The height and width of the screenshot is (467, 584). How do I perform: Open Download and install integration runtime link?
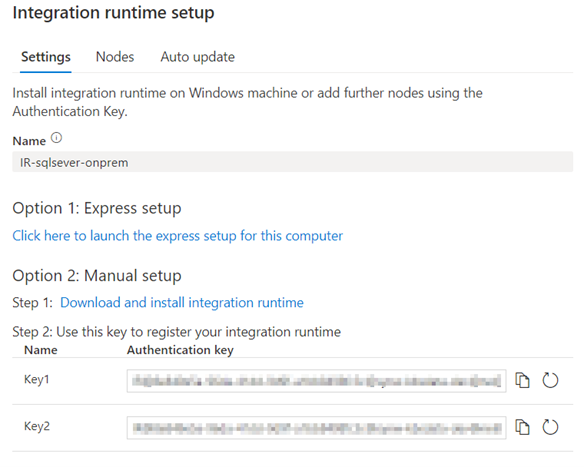click(x=182, y=302)
